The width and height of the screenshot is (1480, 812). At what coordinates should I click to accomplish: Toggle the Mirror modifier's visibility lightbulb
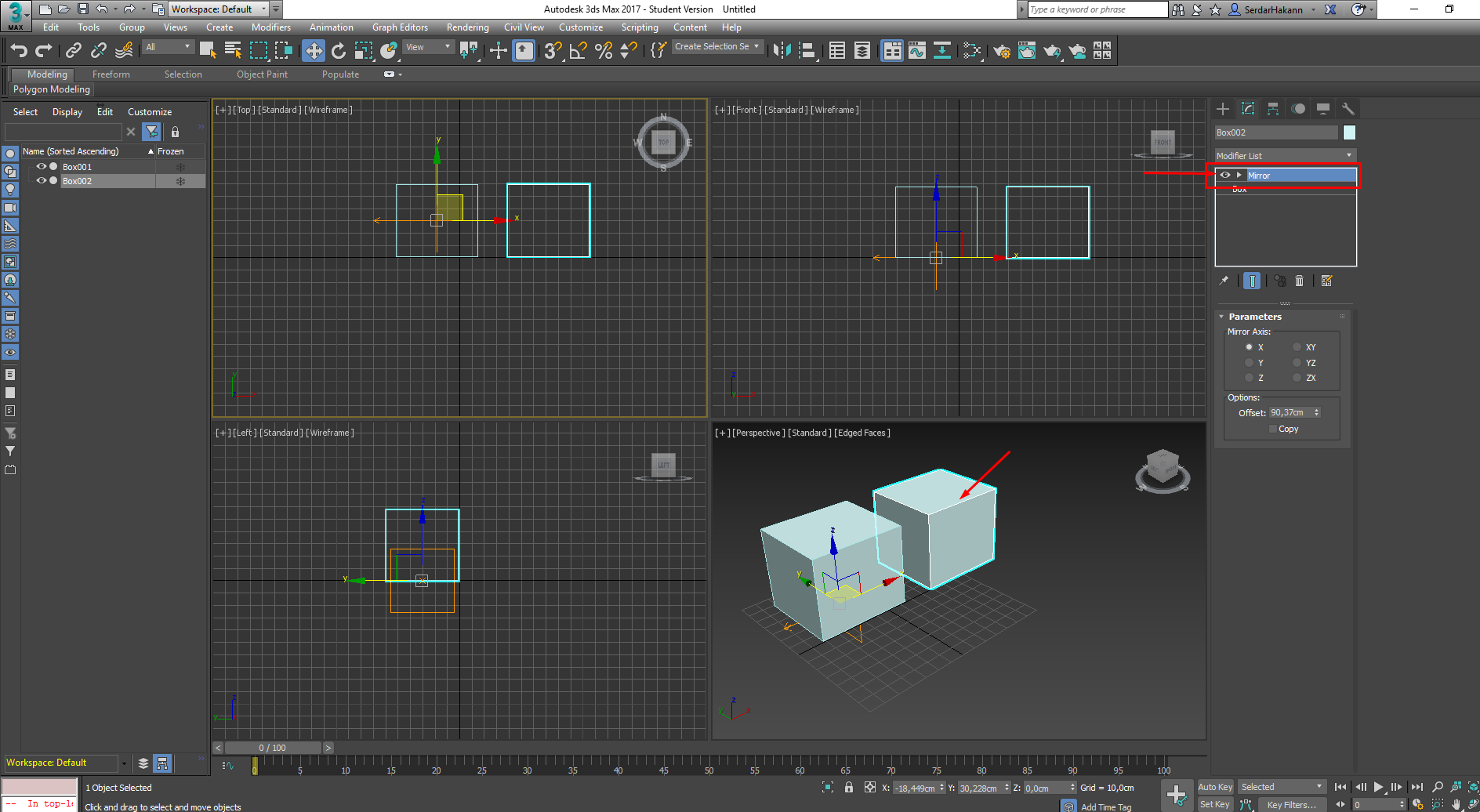pos(1224,175)
